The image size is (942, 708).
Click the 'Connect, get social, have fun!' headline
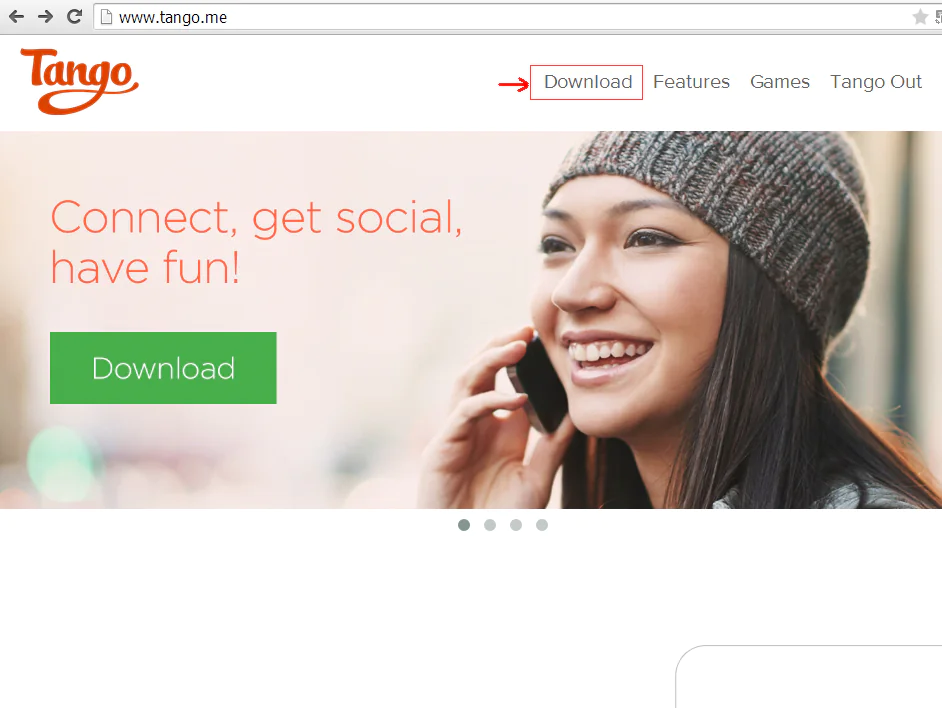(257, 242)
